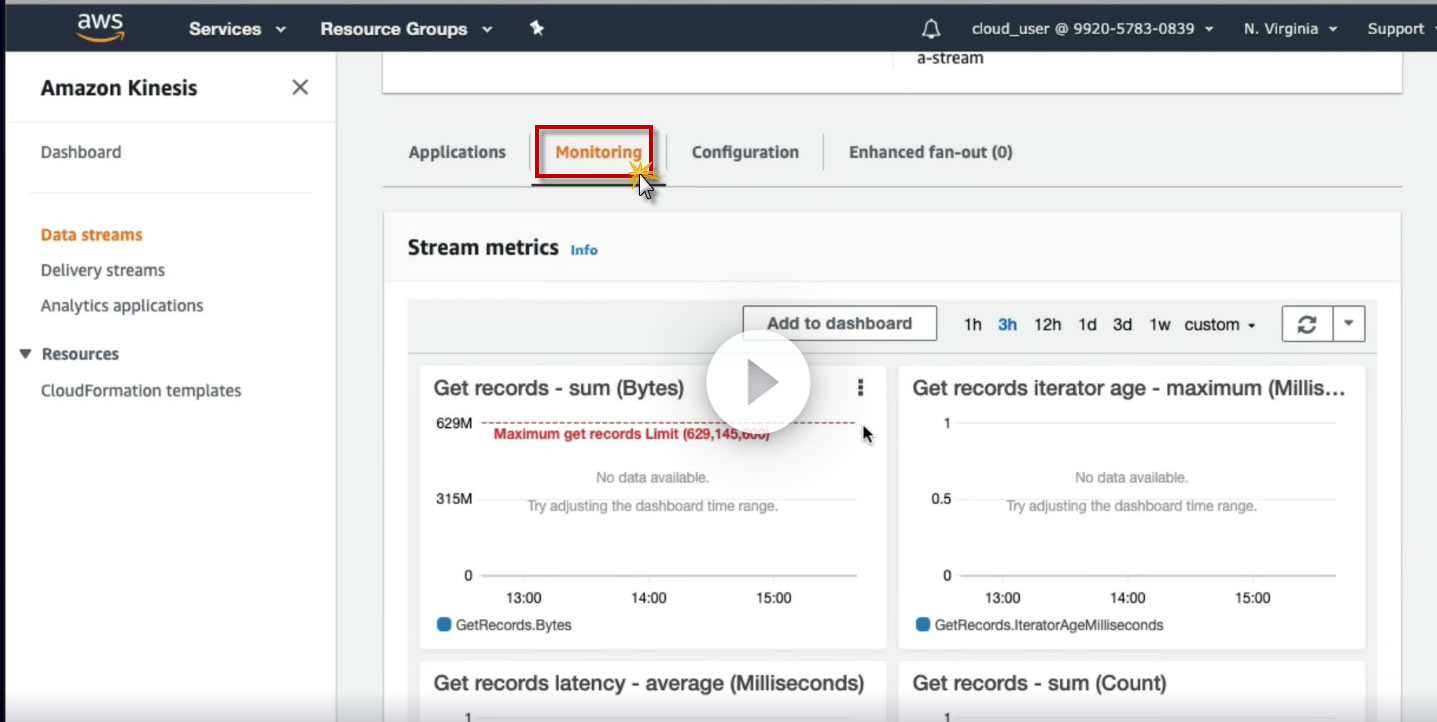Open the Support menu
The height and width of the screenshot is (722, 1437).
click(x=1401, y=29)
